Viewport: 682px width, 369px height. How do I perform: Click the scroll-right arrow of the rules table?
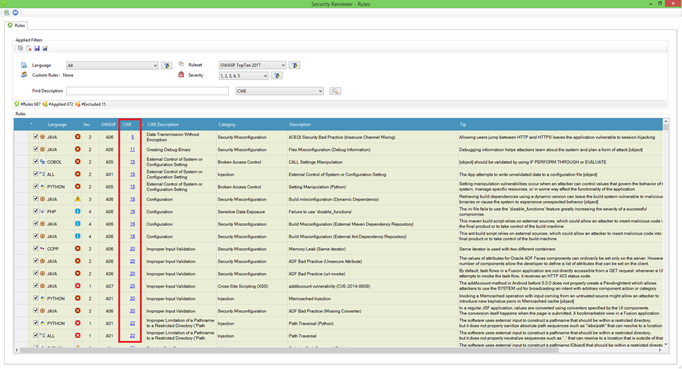tap(660, 350)
